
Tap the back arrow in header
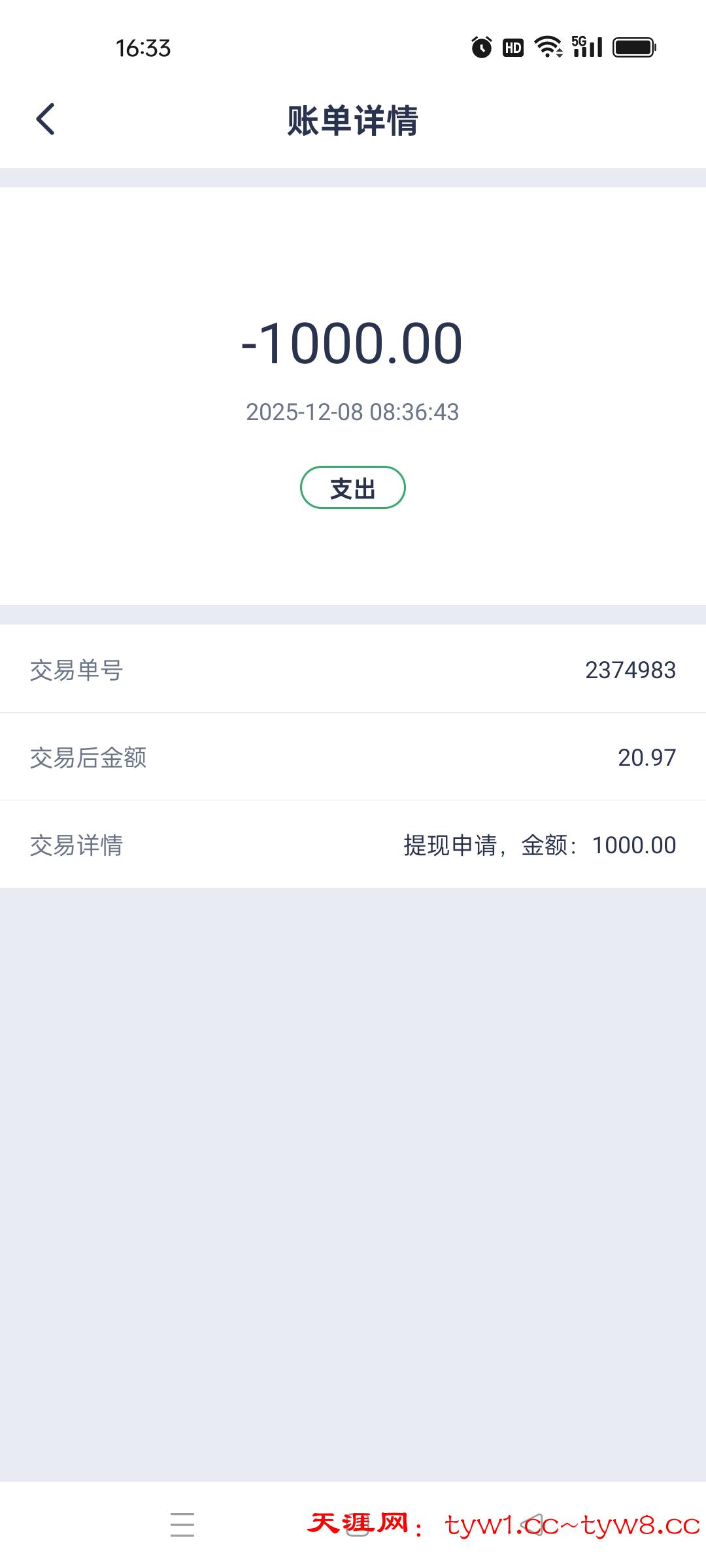coord(46,120)
